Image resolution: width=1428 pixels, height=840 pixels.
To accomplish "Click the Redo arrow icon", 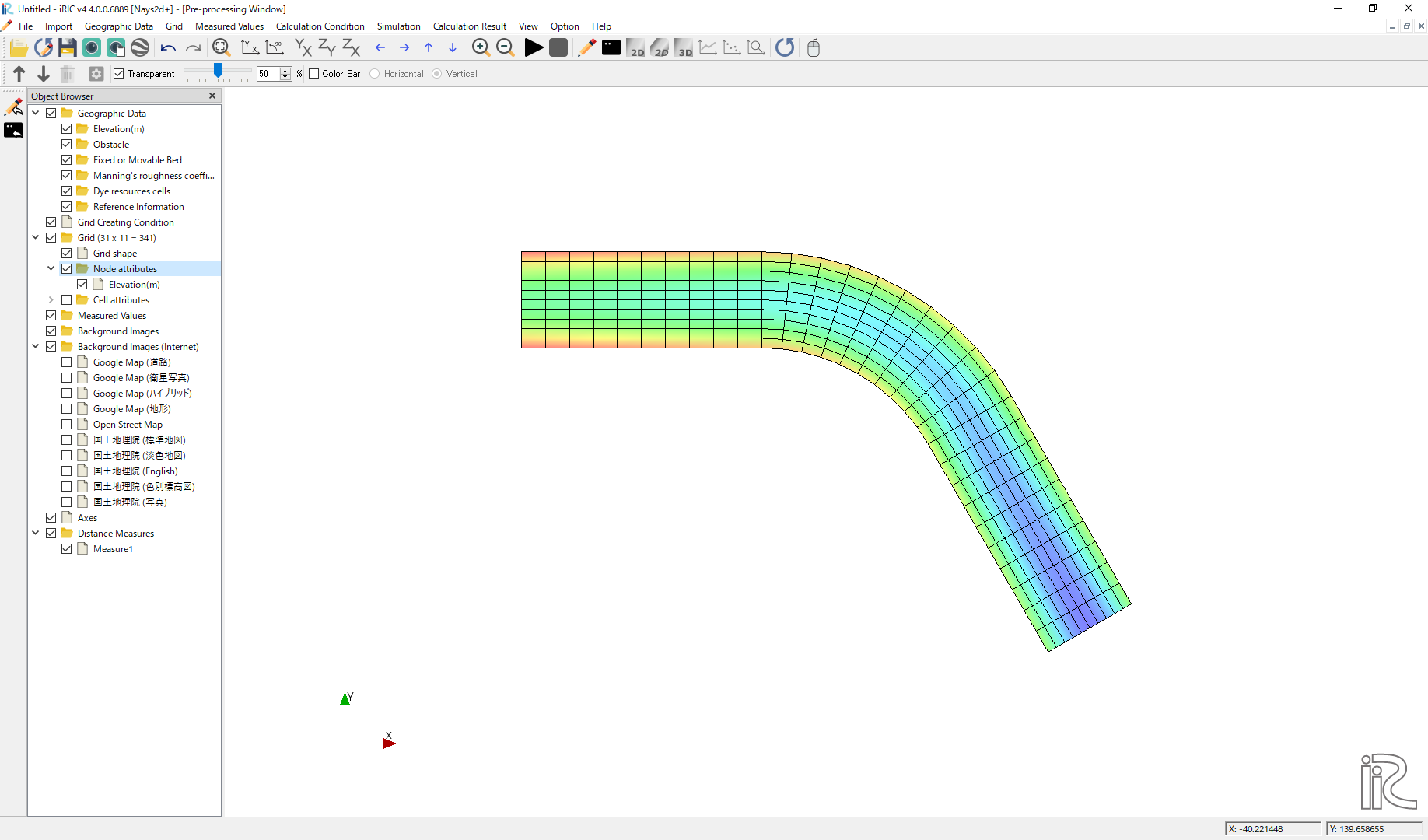I will (193, 48).
